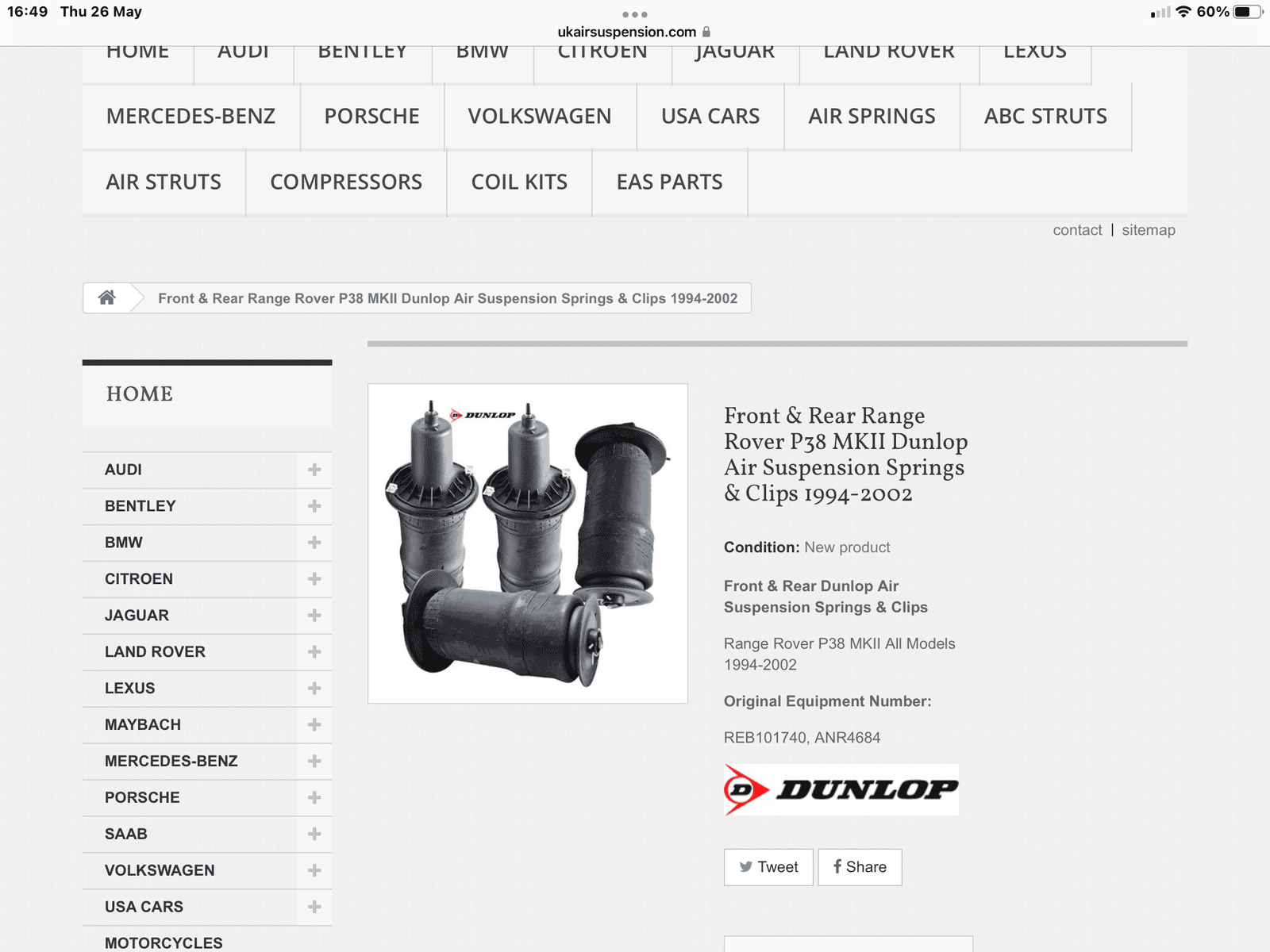Open AIR STRUTS top menu item
The width and height of the screenshot is (1270, 952).
click(164, 182)
